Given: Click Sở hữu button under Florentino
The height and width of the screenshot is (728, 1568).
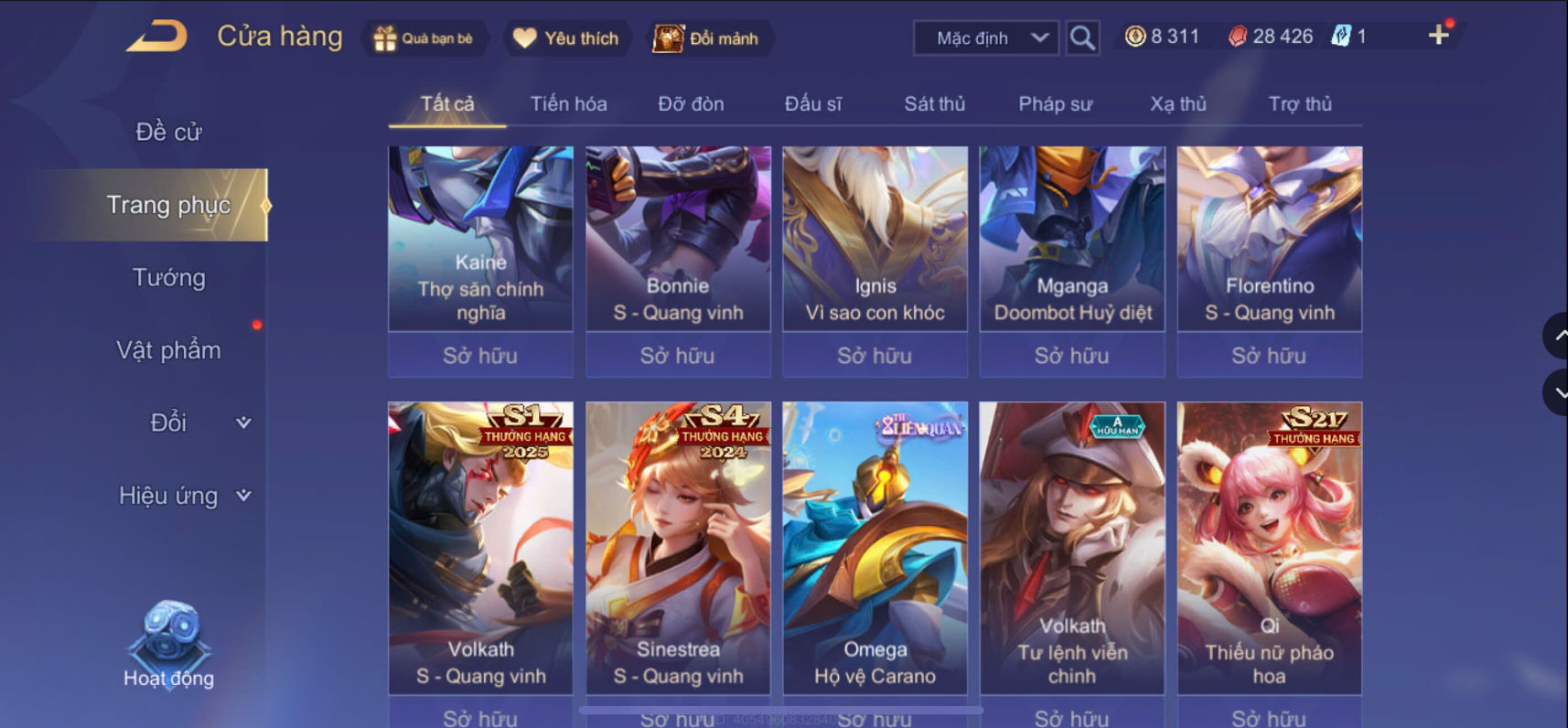Looking at the screenshot, I should click(x=1269, y=356).
